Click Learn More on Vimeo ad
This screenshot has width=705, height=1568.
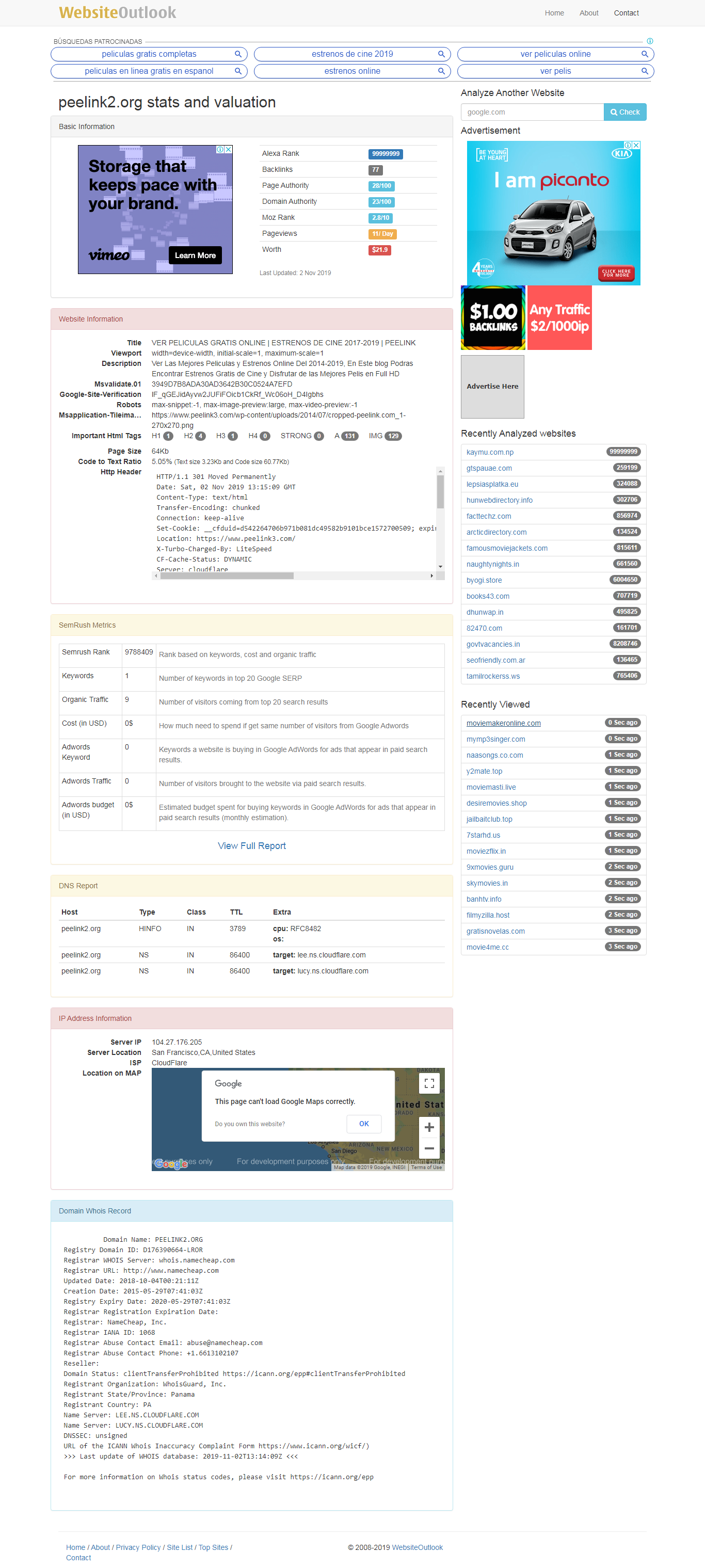(x=196, y=255)
